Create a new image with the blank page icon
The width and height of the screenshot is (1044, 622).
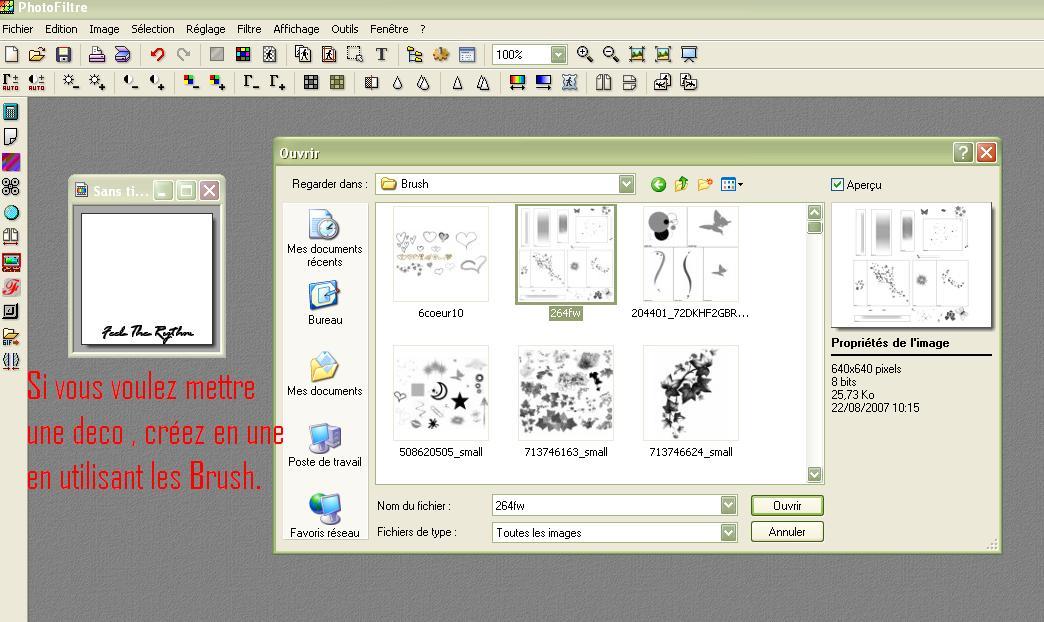(x=11, y=55)
